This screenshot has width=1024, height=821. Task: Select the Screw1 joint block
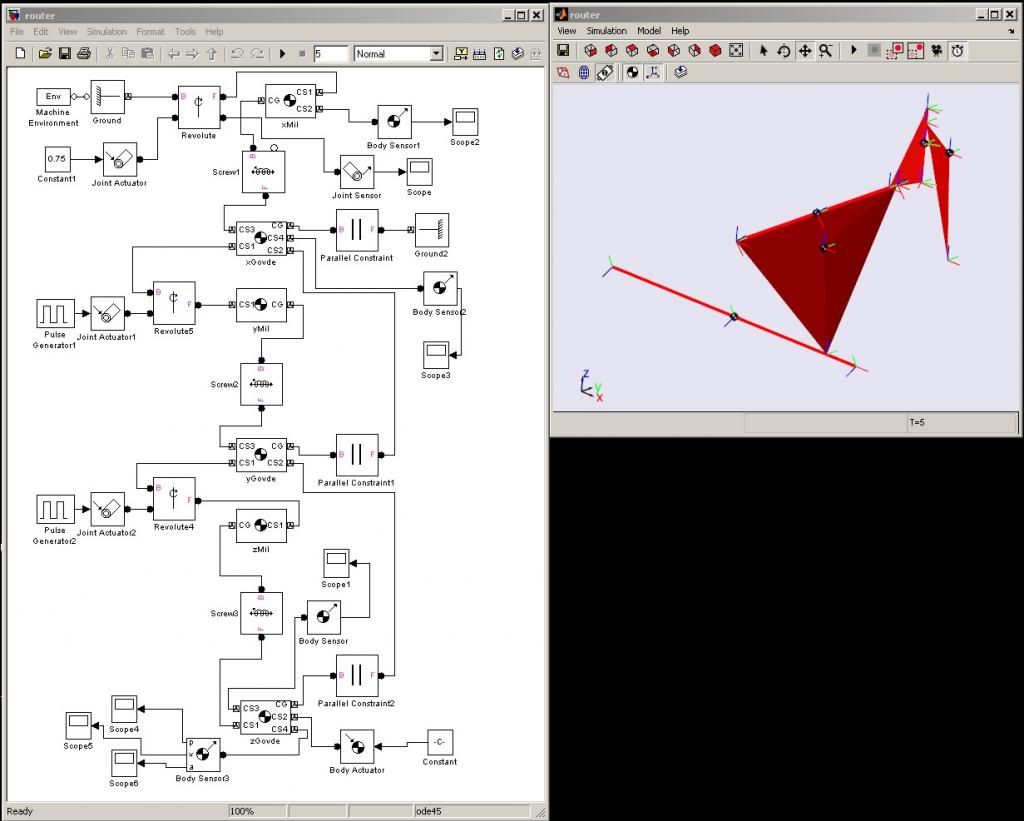[263, 172]
